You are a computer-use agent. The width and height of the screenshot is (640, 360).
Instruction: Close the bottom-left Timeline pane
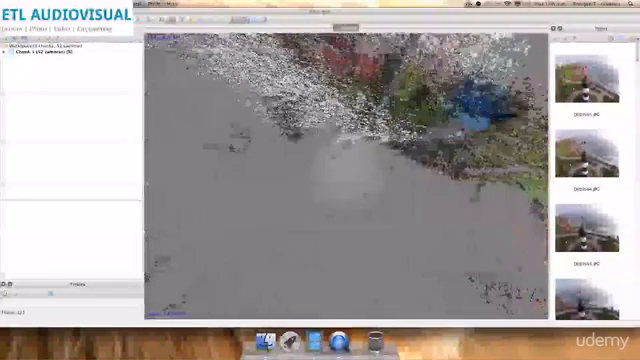3,284
